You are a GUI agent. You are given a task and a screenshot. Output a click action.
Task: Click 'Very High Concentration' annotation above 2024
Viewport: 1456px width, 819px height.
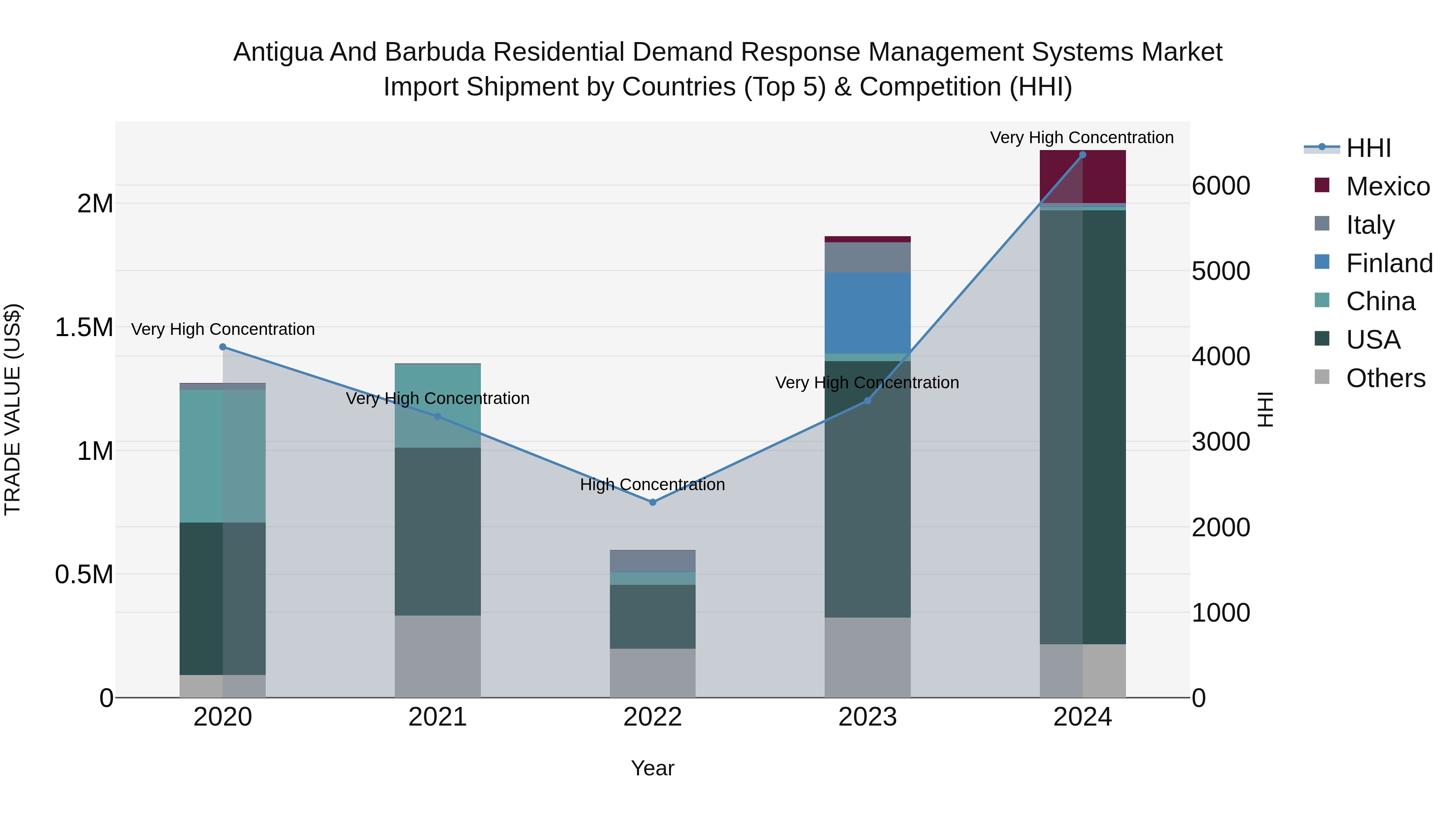1082,138
